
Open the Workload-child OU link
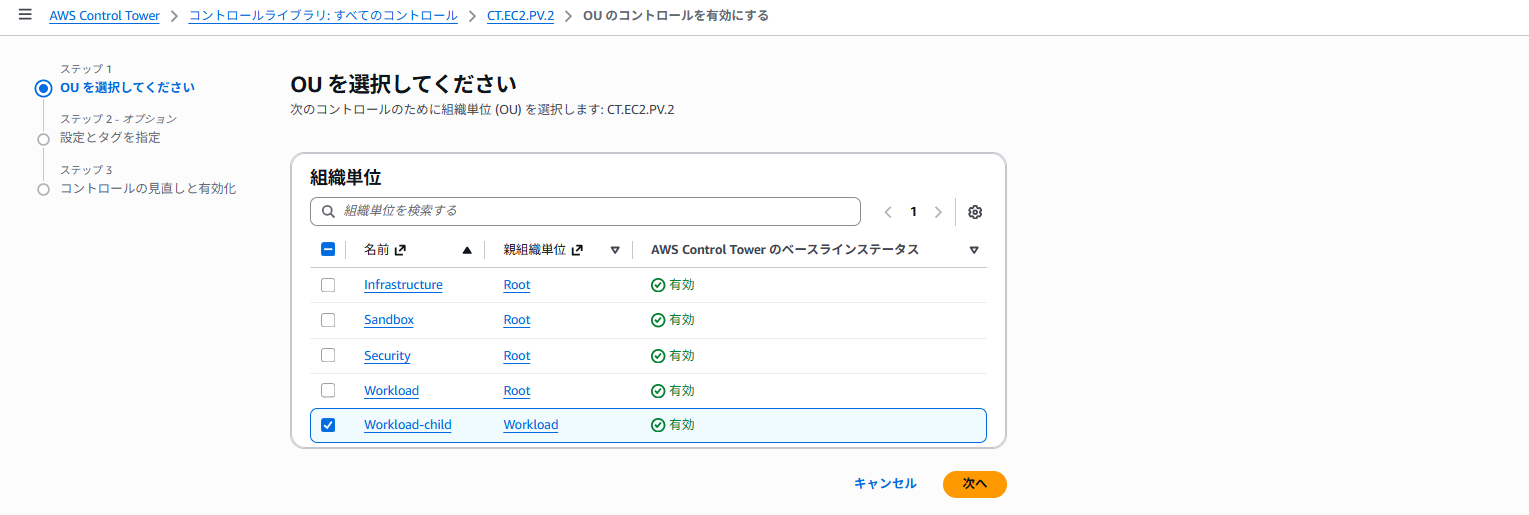[x=408, y=425]
